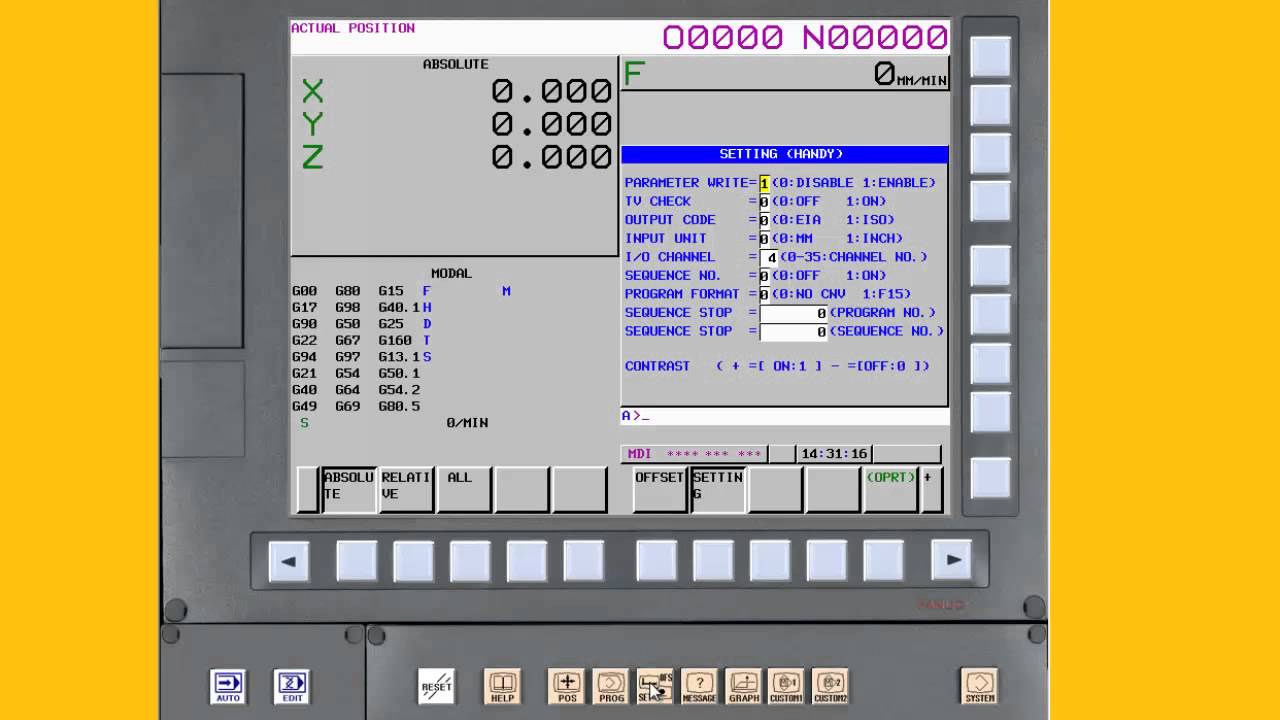The width and height of the screenshot is (1280, 720).
Task: Open the SYSTEM function key
Action: click(980, 686)
